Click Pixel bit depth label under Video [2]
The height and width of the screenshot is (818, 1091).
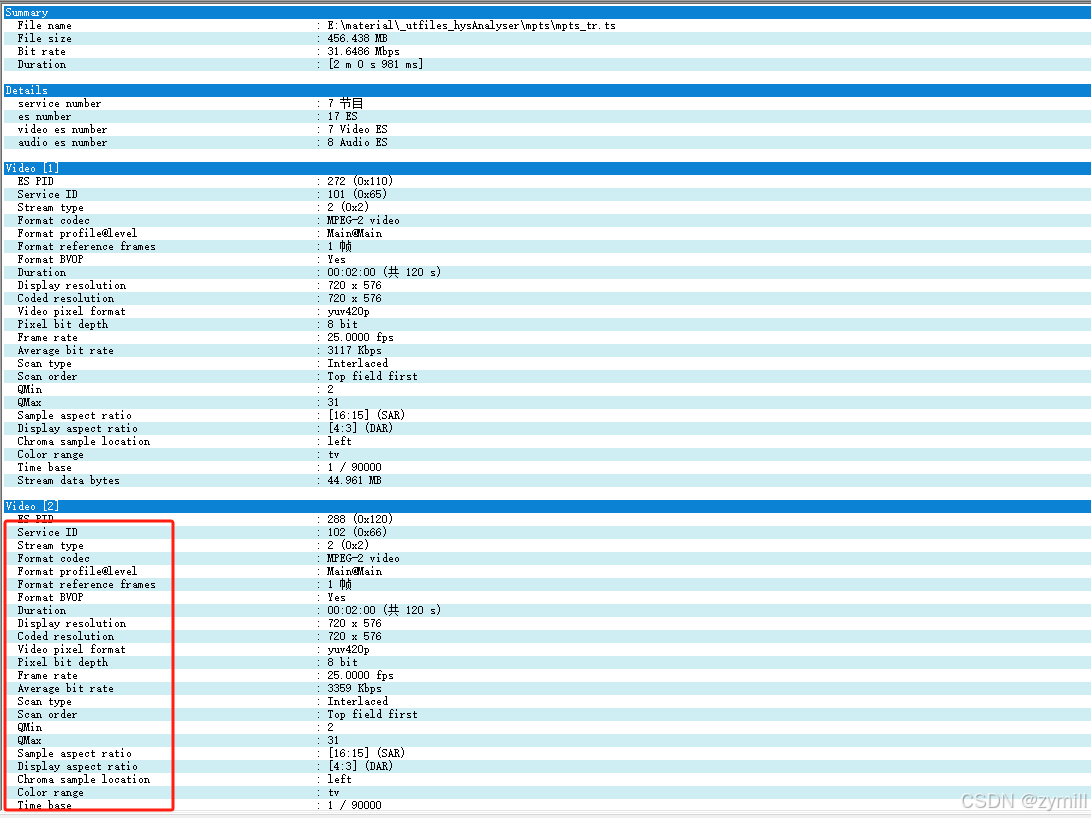pos(63,663)
